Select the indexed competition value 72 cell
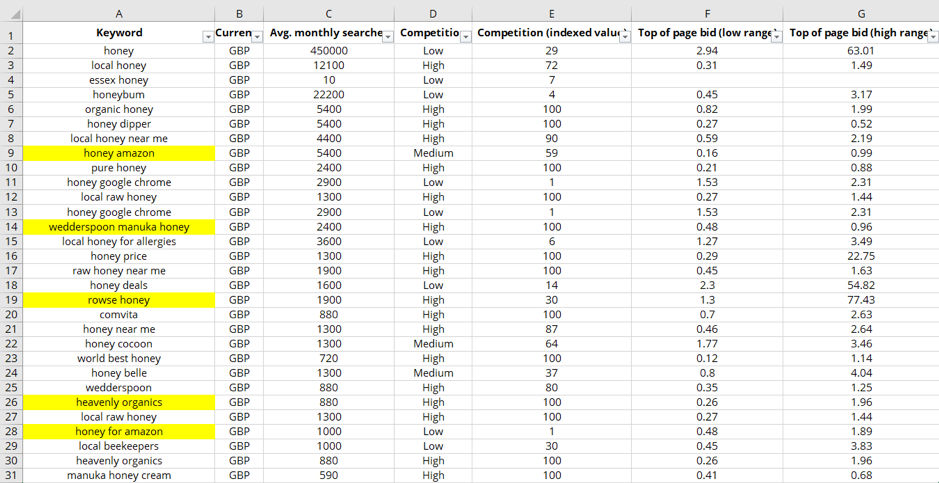The width and height of the screenshot is (939, 483). click(x=552, y=65)
